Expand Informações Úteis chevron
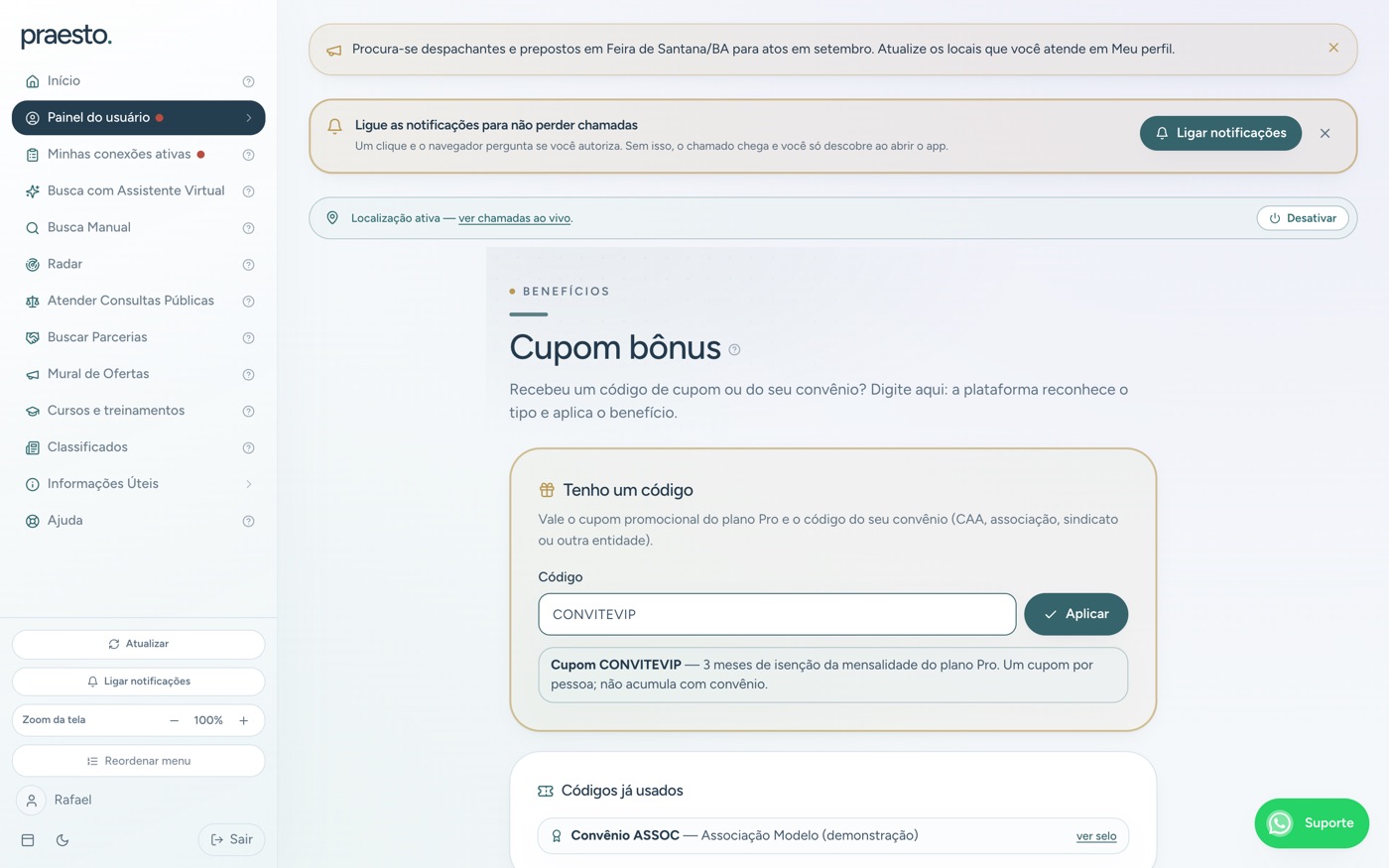The width and height of the screenshot is (1389, 868). (248, 484)
